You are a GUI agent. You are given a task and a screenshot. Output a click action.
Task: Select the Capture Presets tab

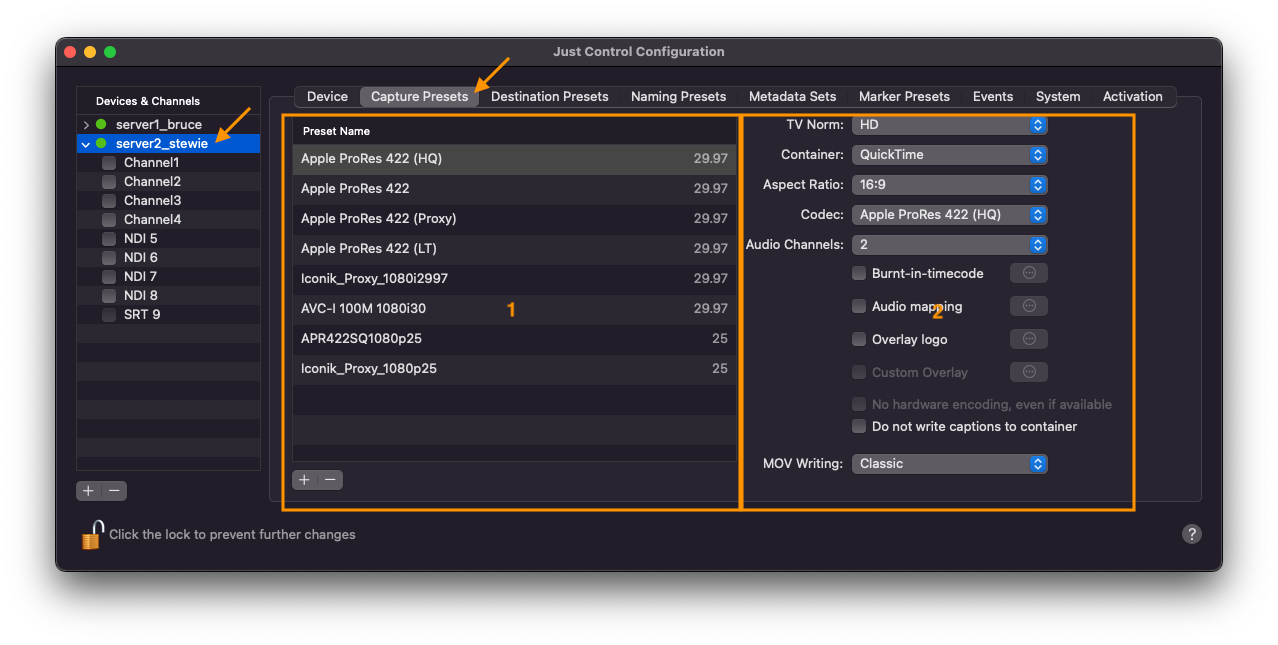(419, 97)
